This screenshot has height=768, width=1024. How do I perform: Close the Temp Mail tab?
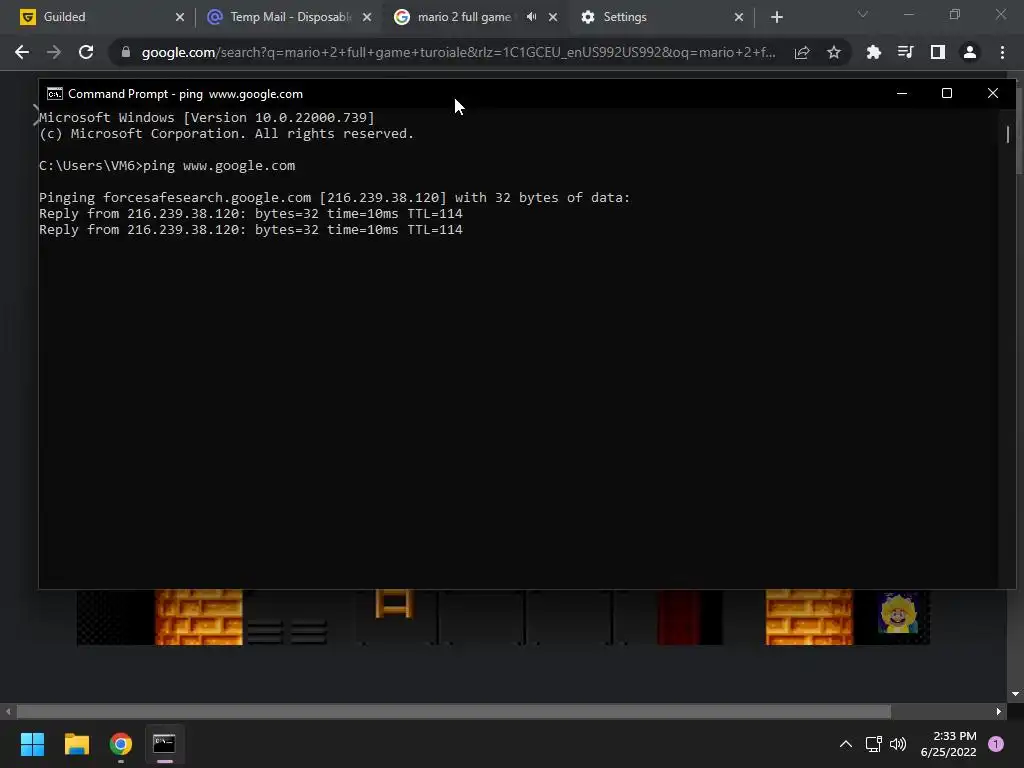[x=367, y=17]
